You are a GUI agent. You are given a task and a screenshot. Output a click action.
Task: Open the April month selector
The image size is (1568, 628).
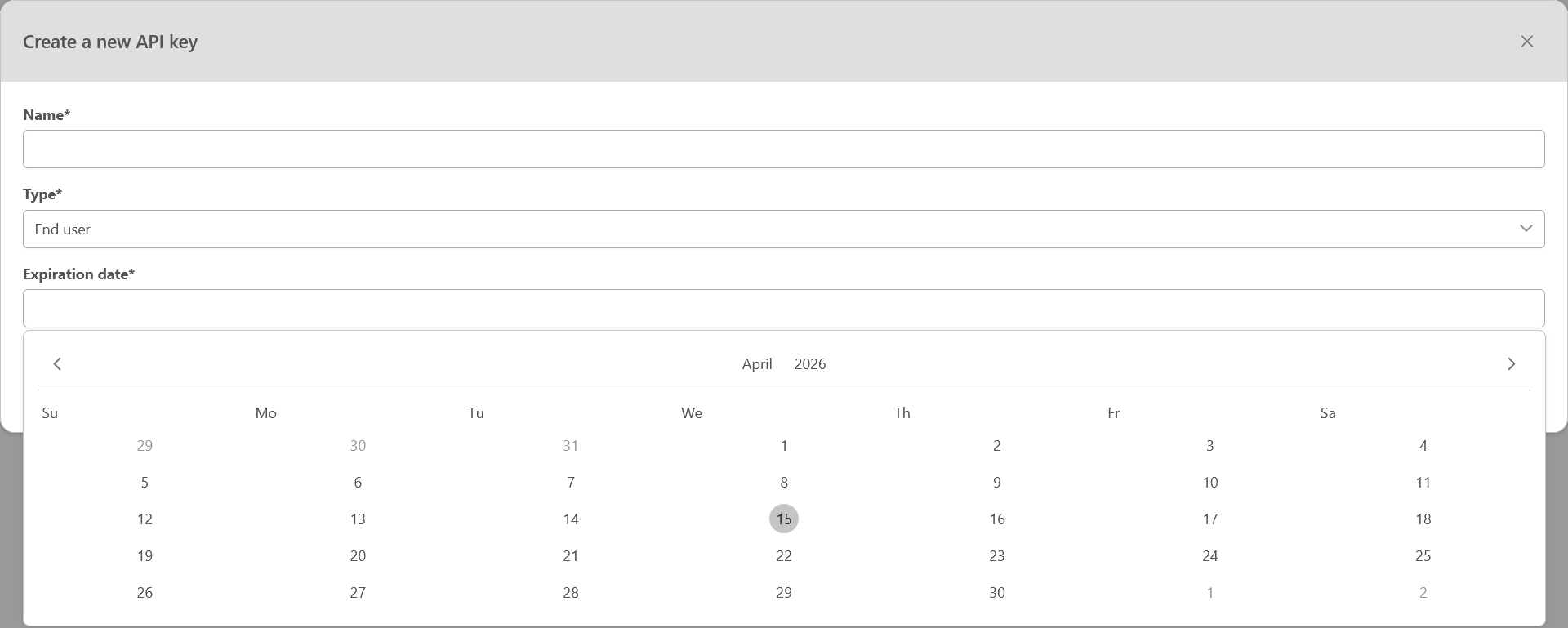756,364
